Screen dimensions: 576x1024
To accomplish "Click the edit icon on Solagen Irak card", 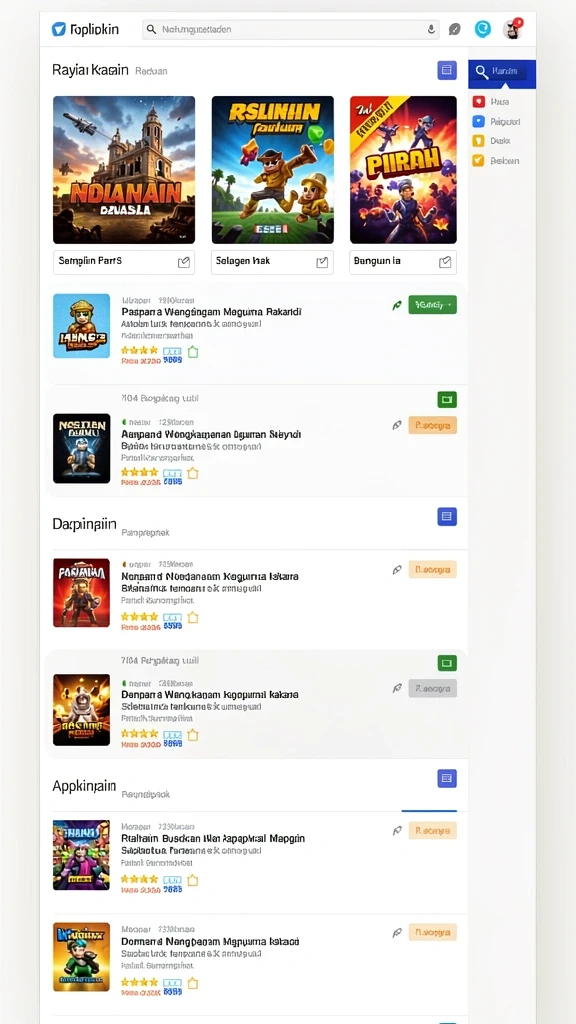I will 321,262.
